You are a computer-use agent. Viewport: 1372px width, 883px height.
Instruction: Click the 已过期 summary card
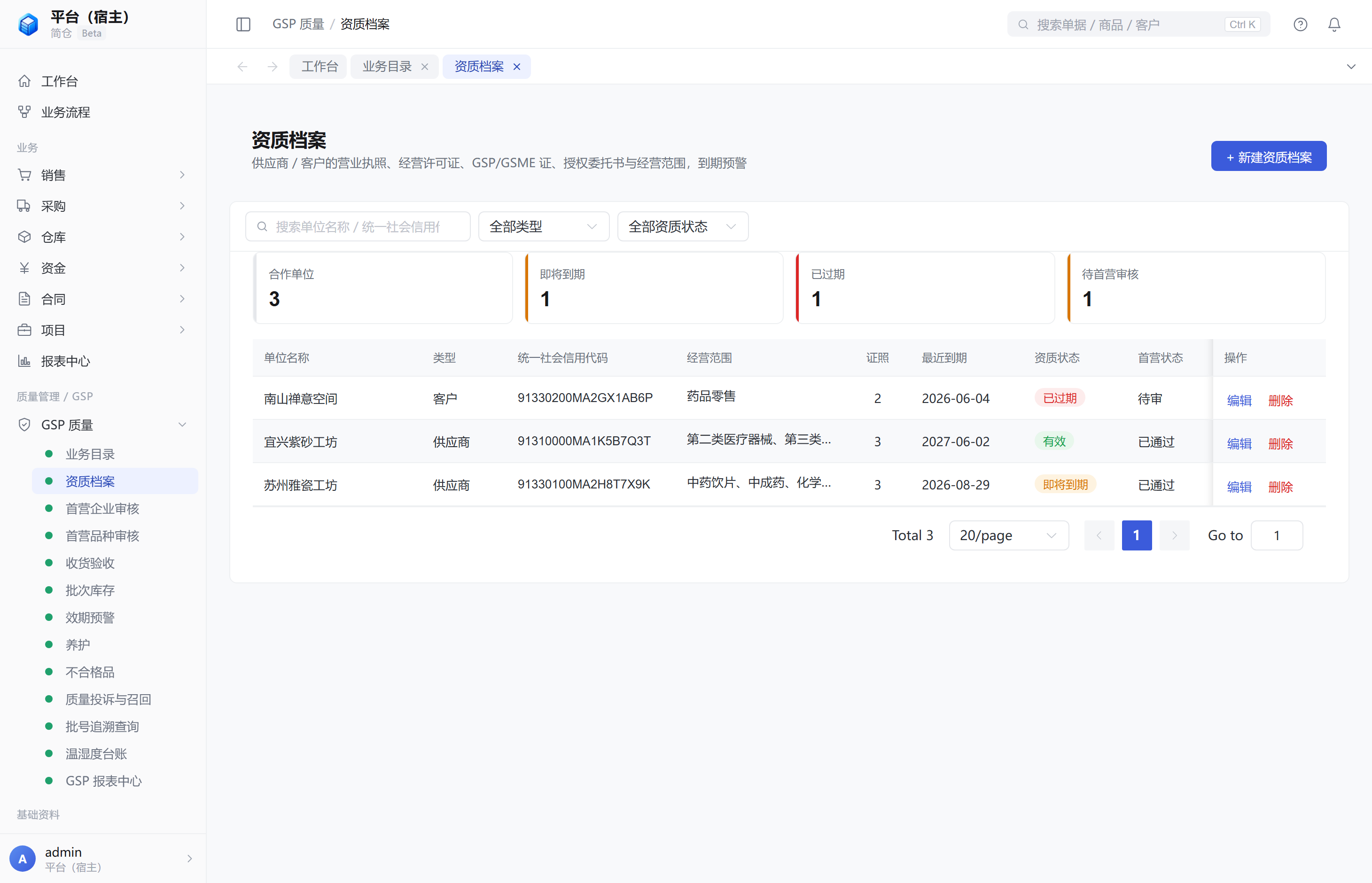pos(925,288)
